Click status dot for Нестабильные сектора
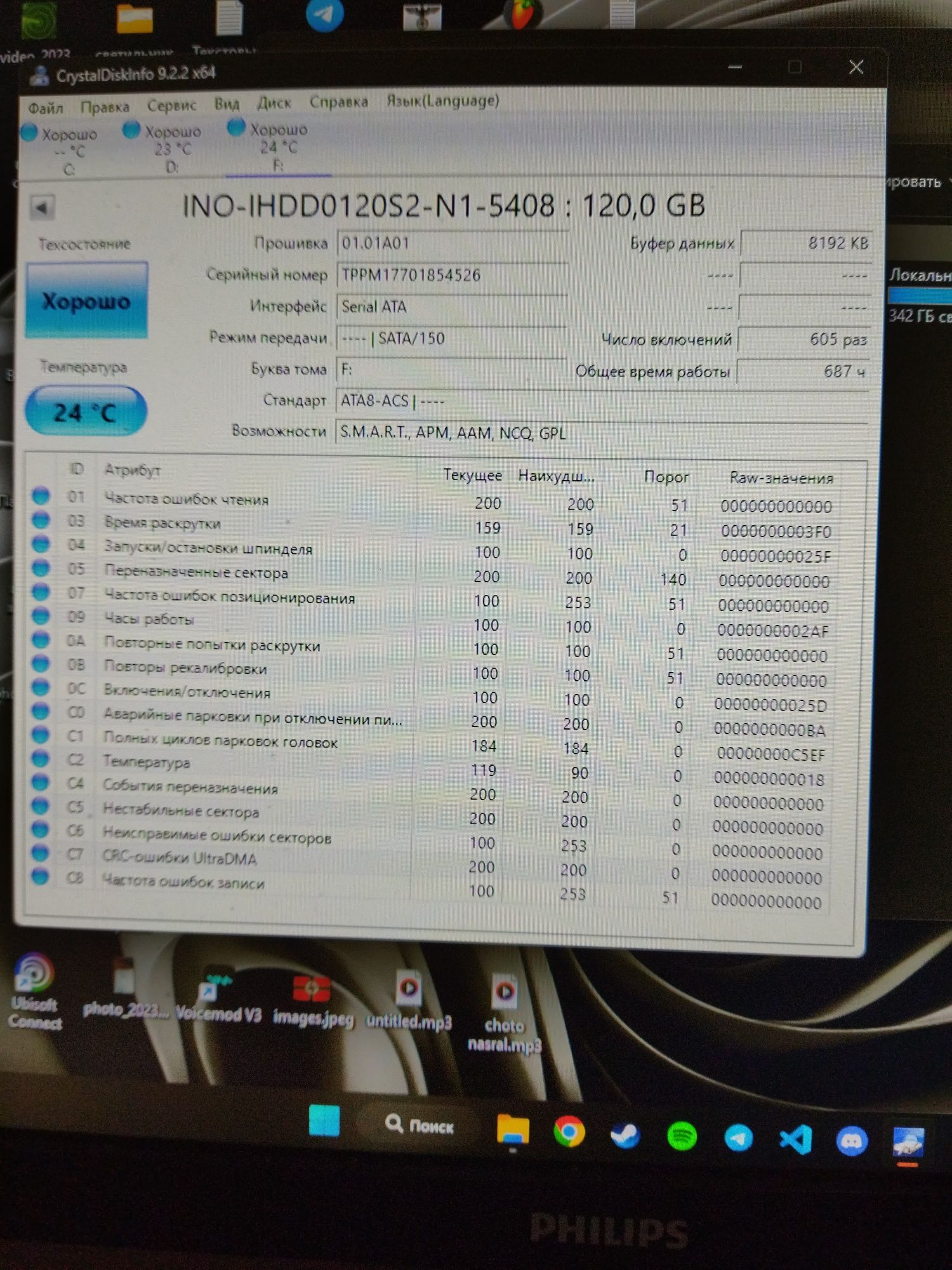 coord(41,806)
